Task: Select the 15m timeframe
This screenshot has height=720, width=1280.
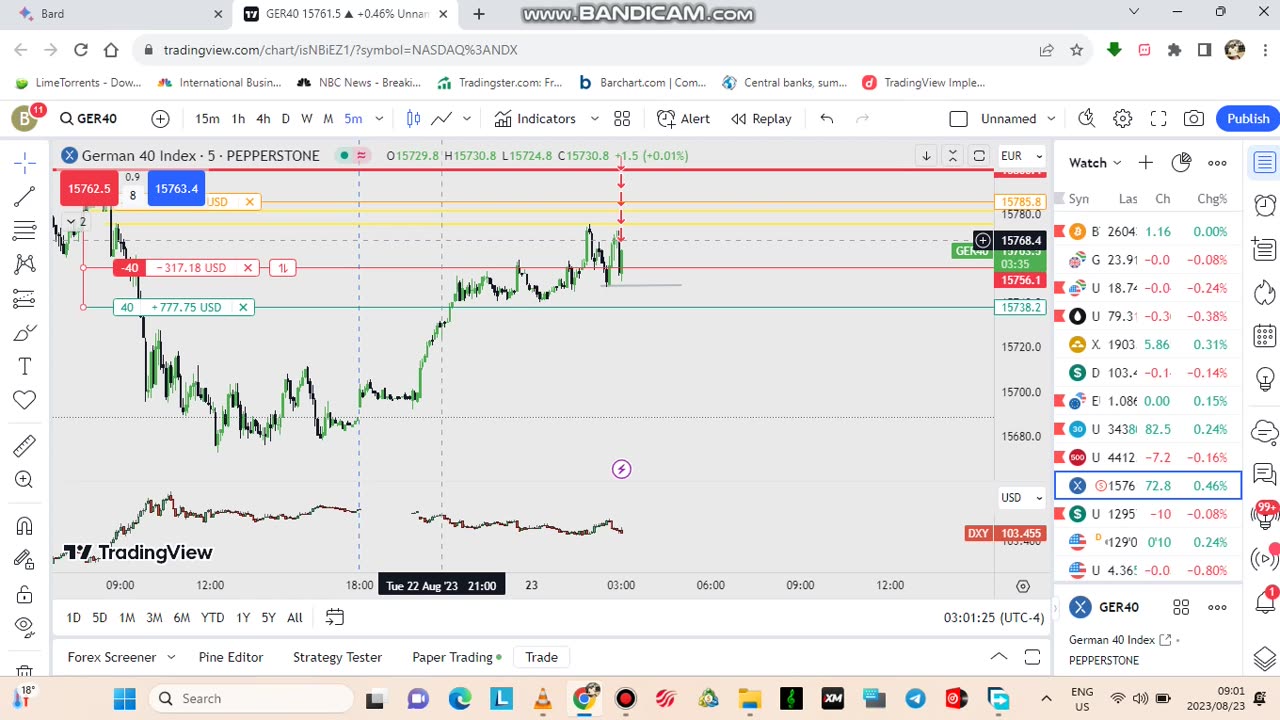Action: [x=207, y=118]
